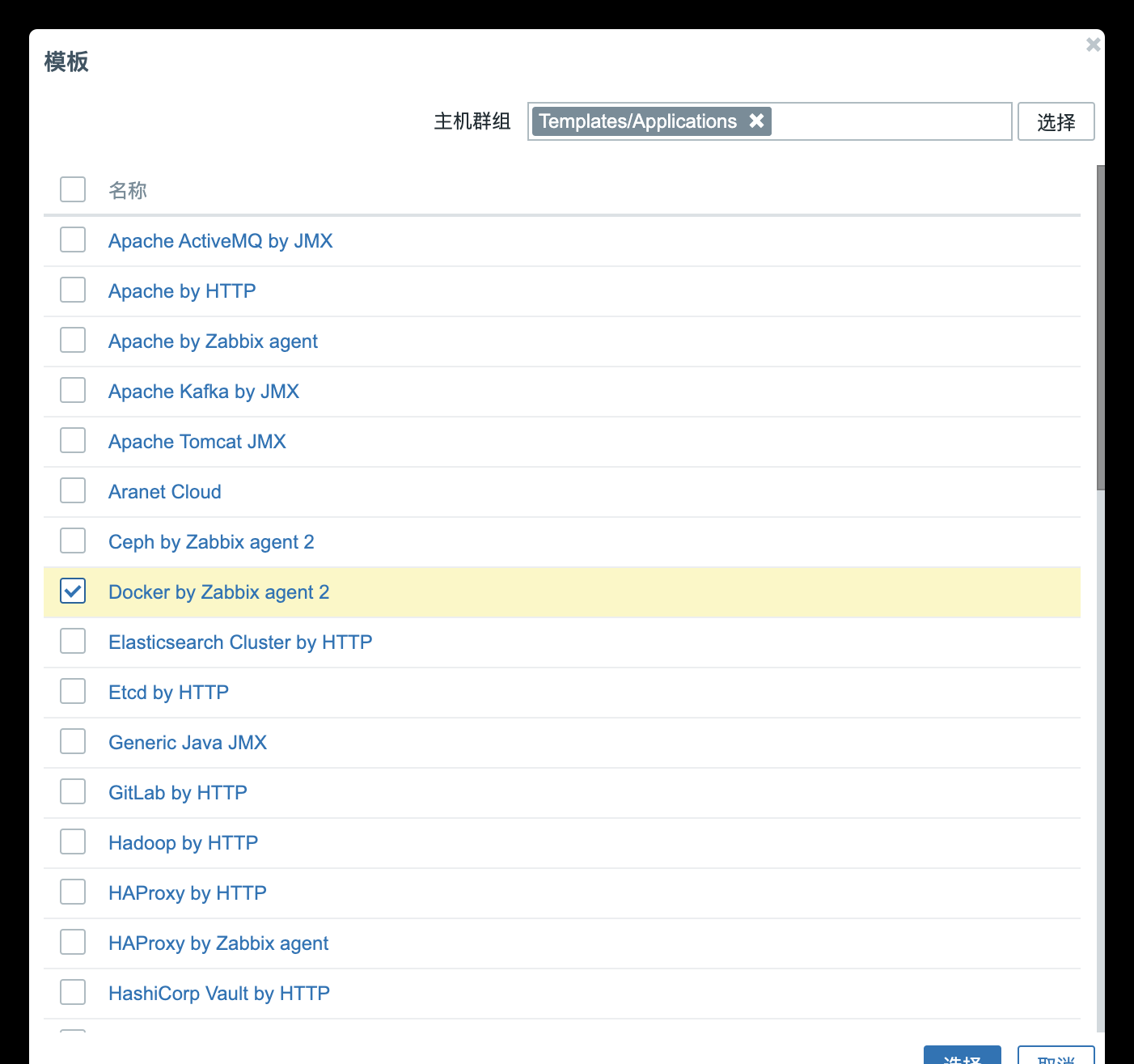Open the HashiCorp Vault by HTTP link
1134x1064 pixels.
(x=219, y=994)
